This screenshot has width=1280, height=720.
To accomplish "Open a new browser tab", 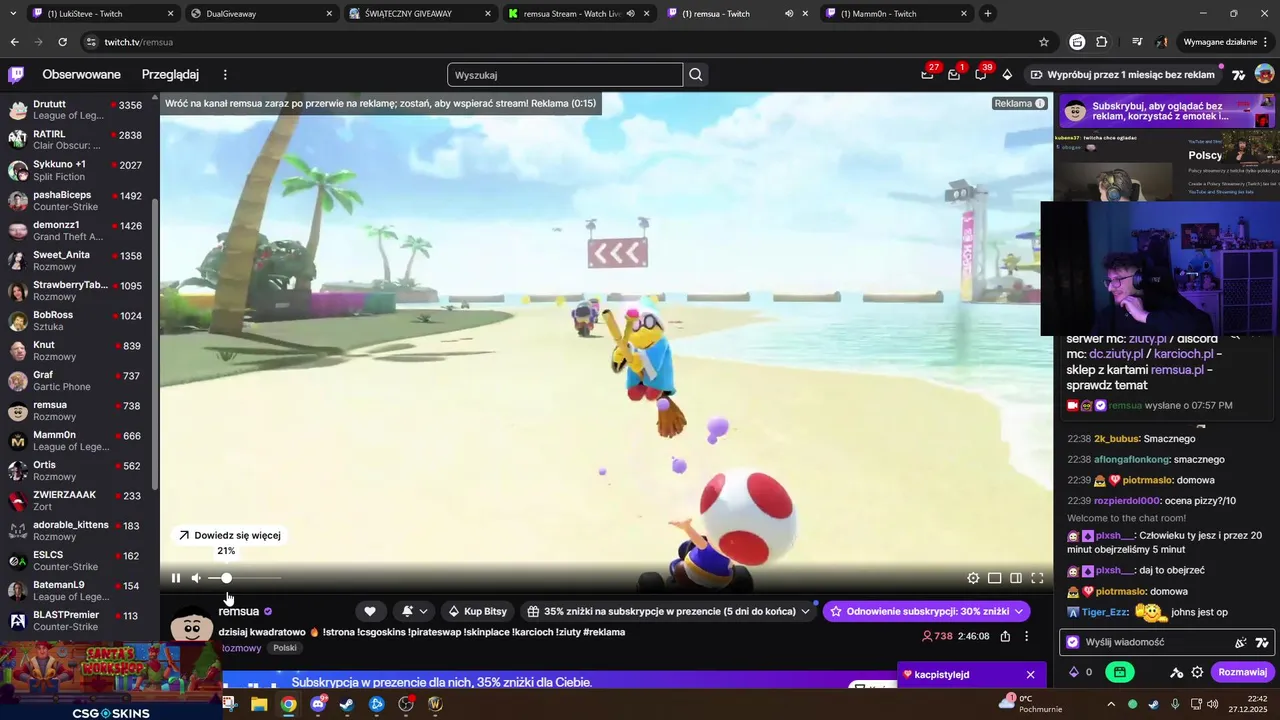I will pyautogui.click(x=988, y=13).
